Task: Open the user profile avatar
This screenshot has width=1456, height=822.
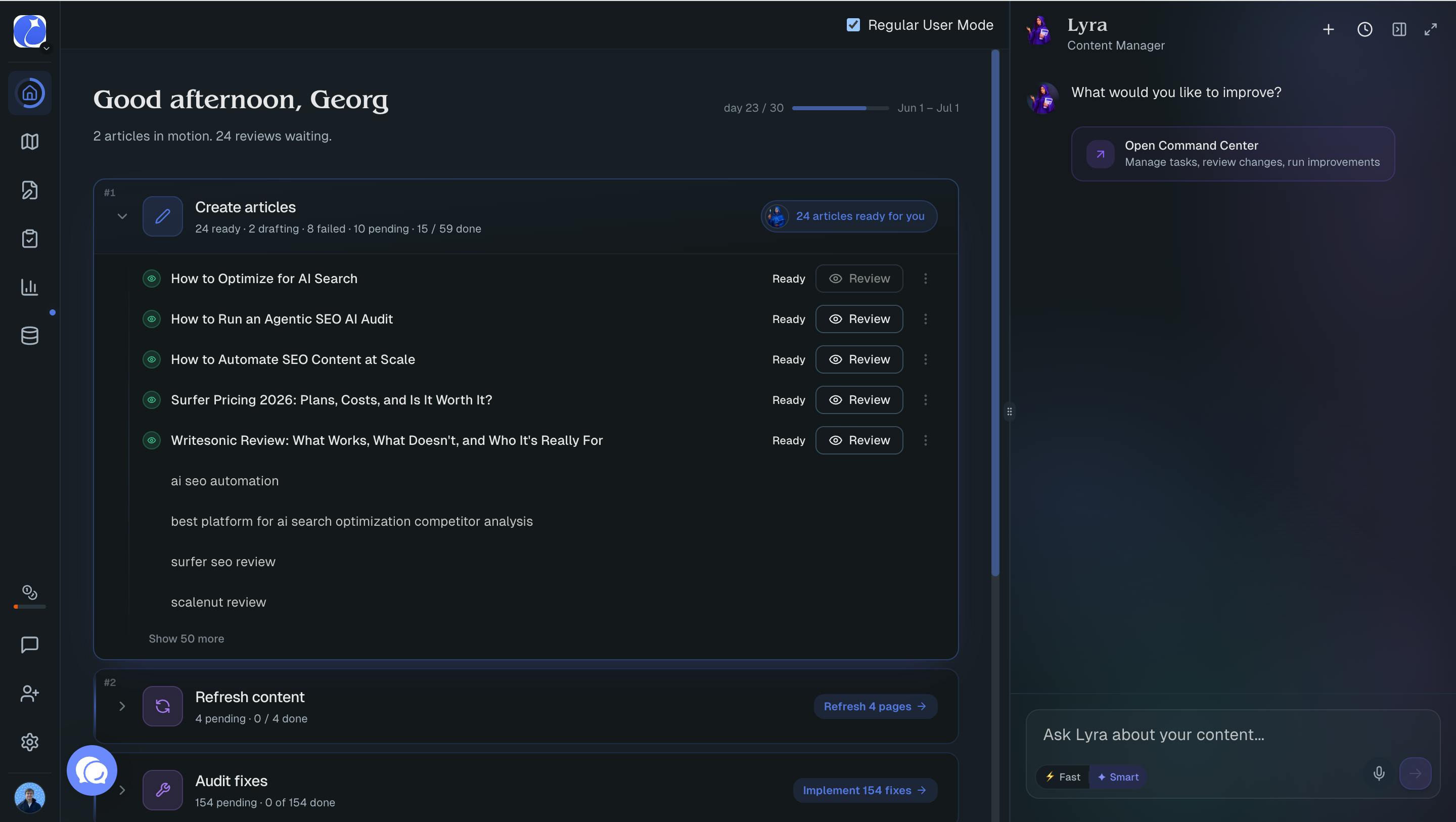Action: (x=30, y=797)
